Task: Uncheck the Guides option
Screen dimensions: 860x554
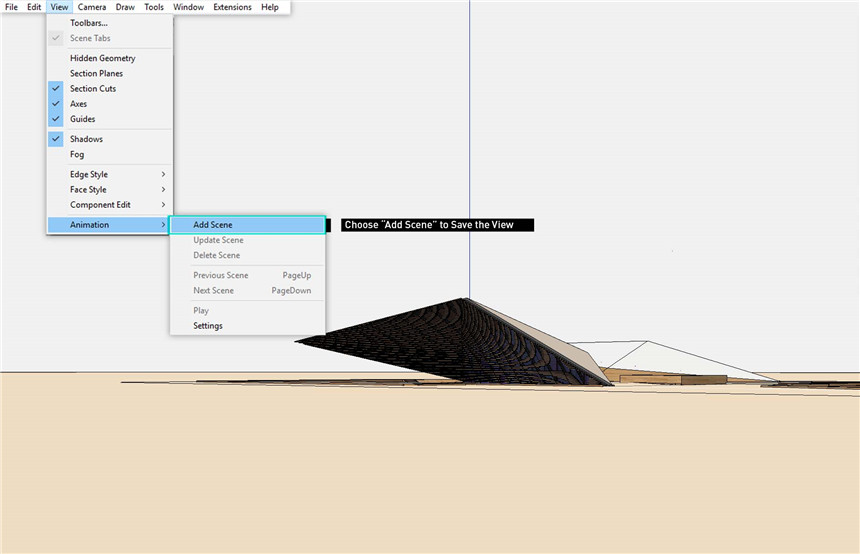Action: (82, 119)
